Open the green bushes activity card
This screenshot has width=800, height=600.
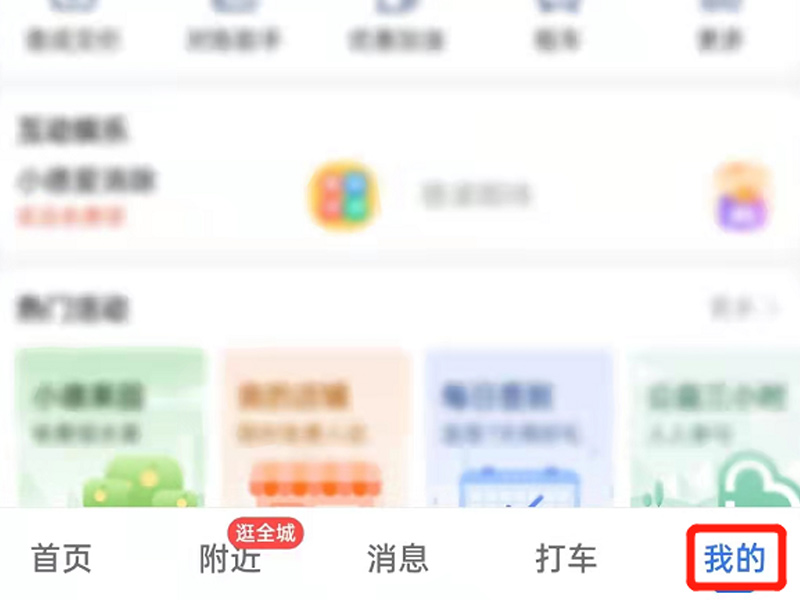pos(110,428)
